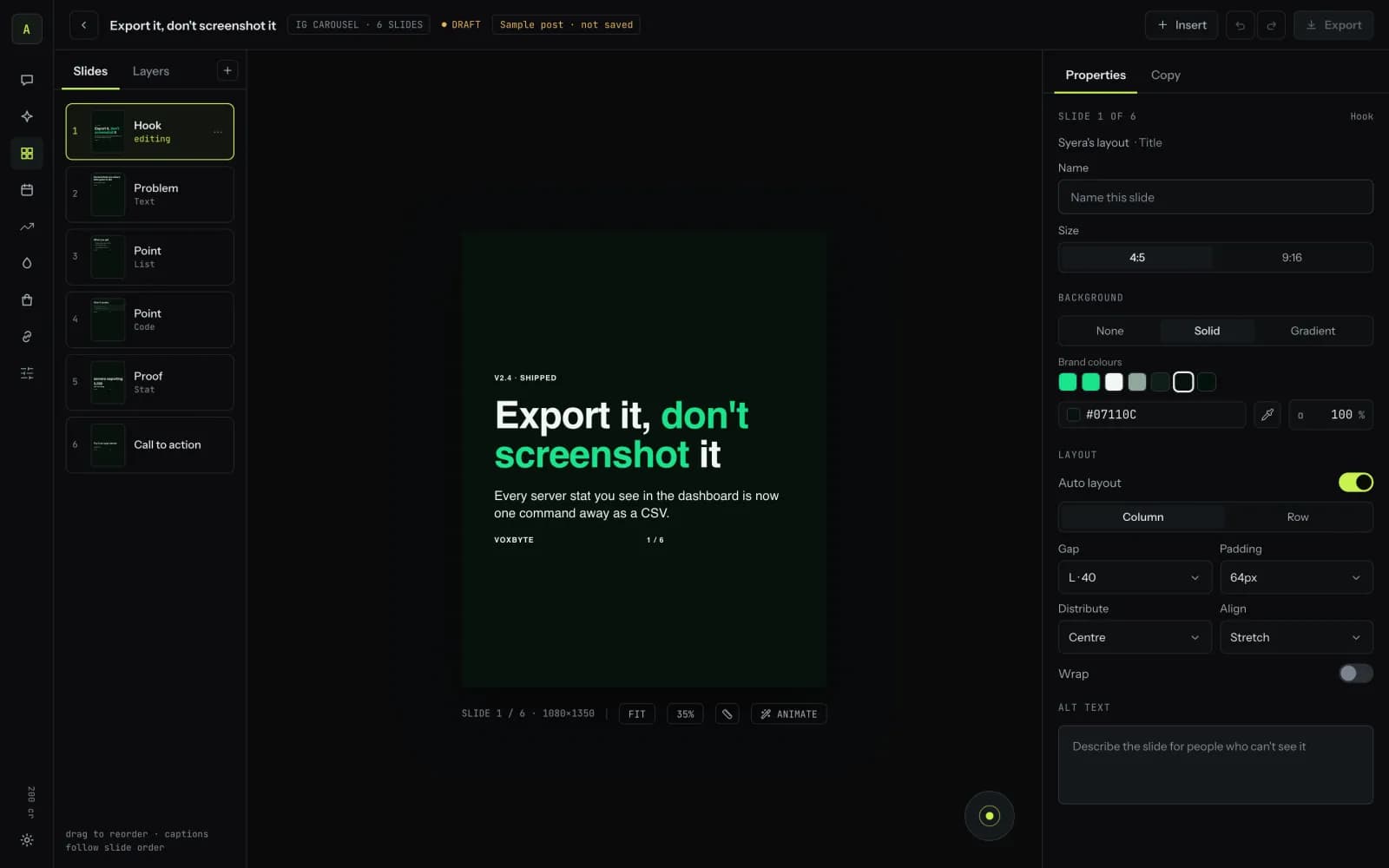This screenshot has width=1389, height=868.
Task: Open the sliders icon in sidebar
Action: tap(27, 373)
